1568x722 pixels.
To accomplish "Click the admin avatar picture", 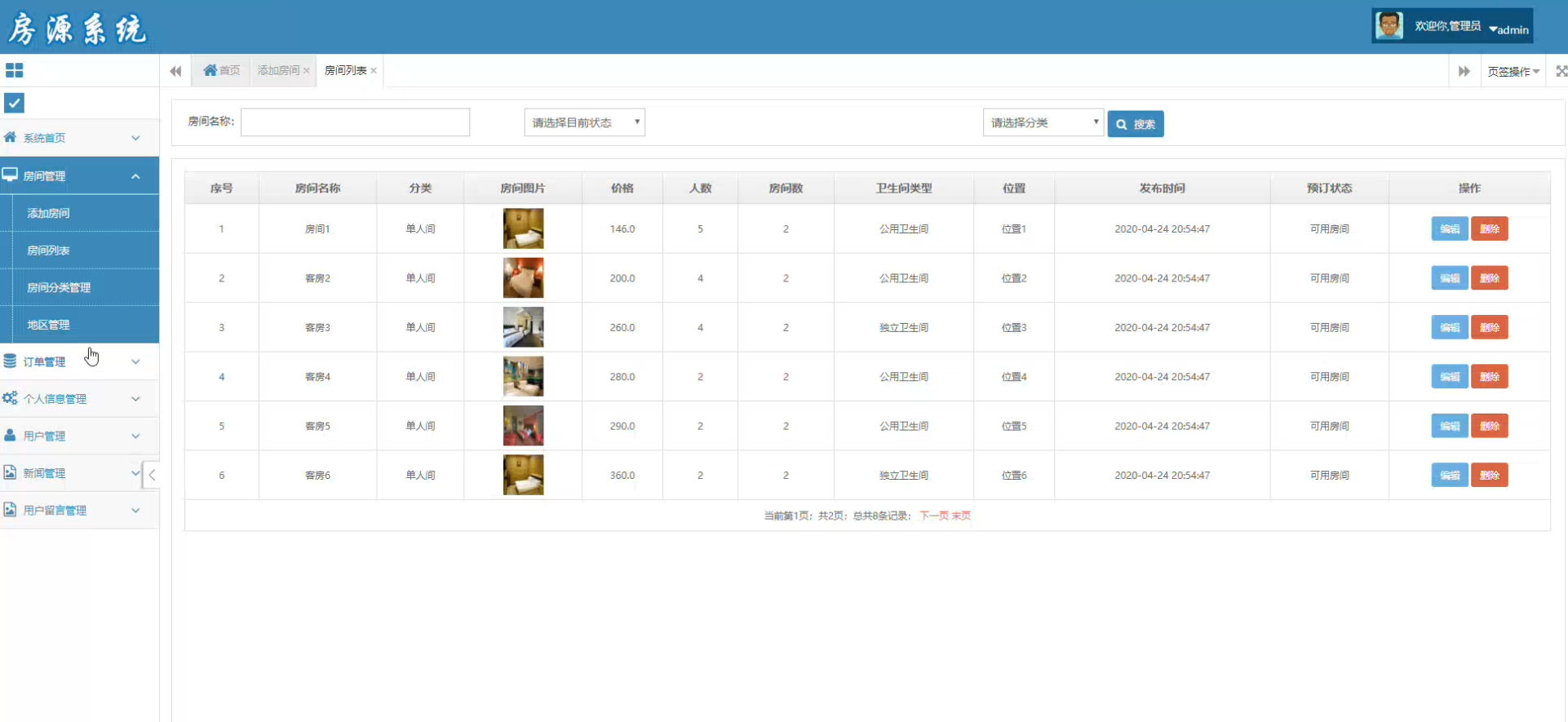I will 1389,26.
